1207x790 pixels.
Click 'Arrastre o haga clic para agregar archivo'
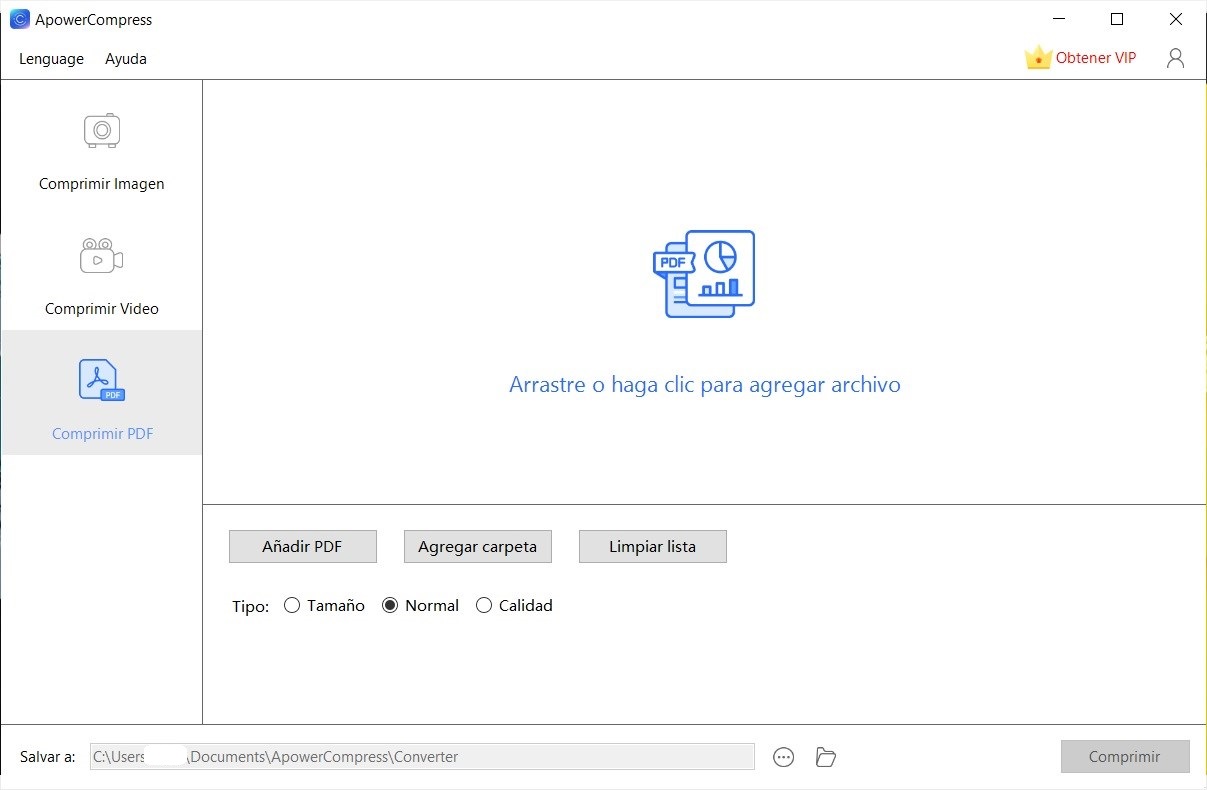[x=705, y=384]
